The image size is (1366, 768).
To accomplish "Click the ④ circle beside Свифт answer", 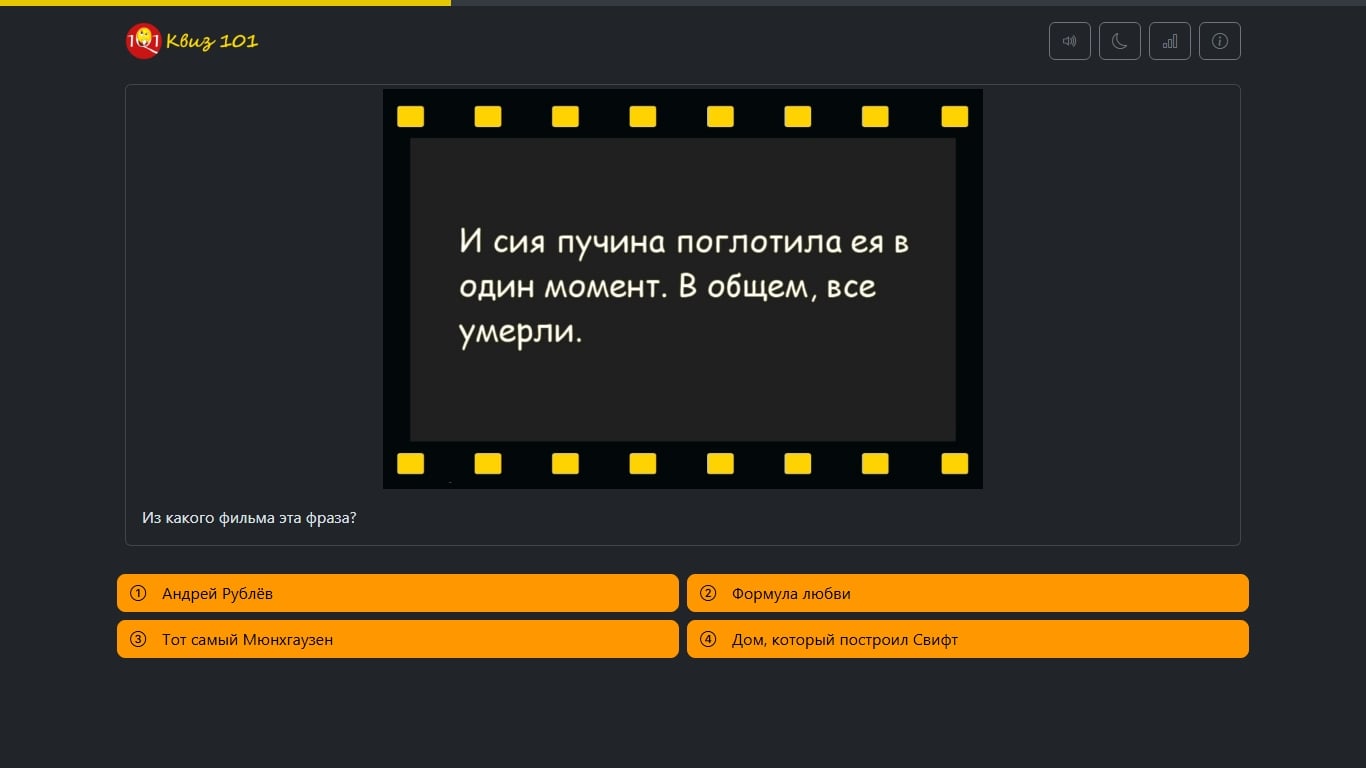I will point(708,639).
